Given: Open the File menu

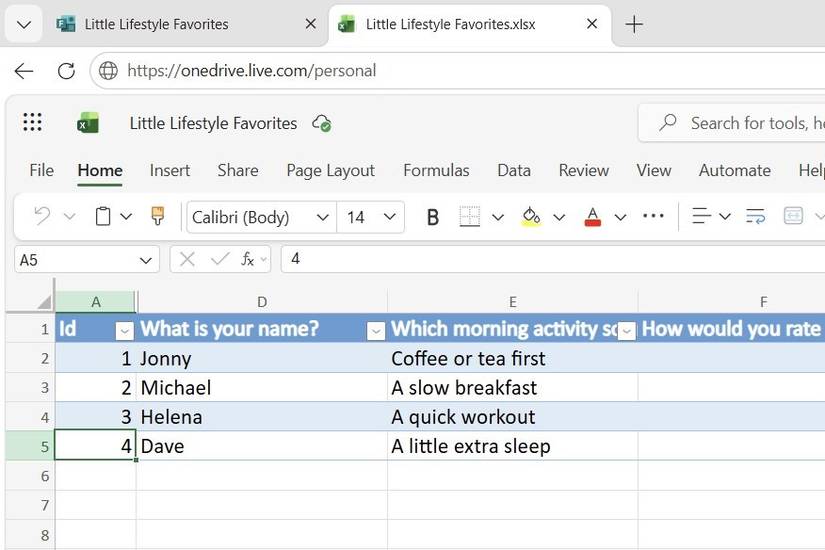Looking at the screenshot, I should click(x=42, y=171).
